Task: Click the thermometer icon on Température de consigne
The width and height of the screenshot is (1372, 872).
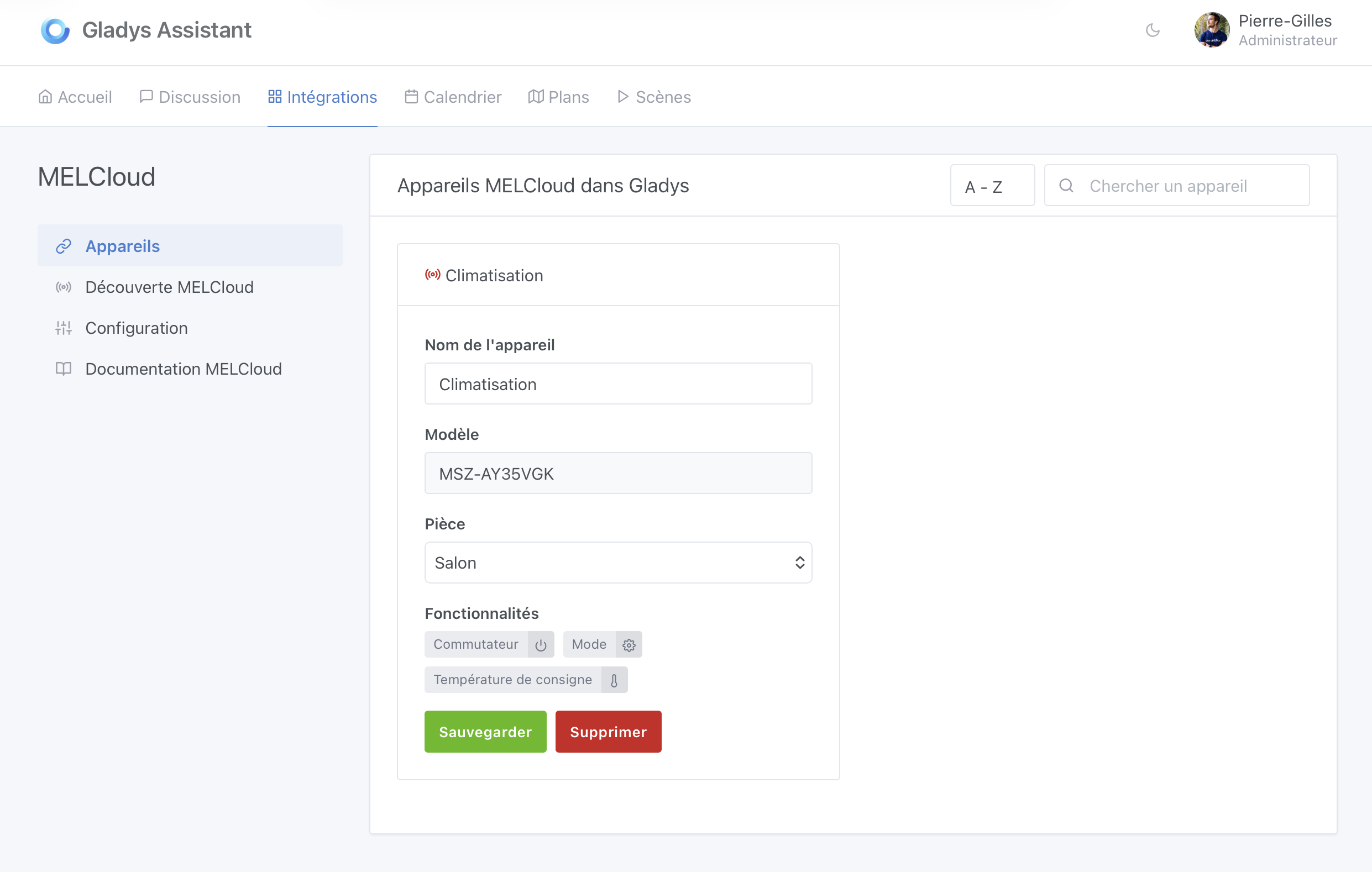Action: [x=614, y=680]
